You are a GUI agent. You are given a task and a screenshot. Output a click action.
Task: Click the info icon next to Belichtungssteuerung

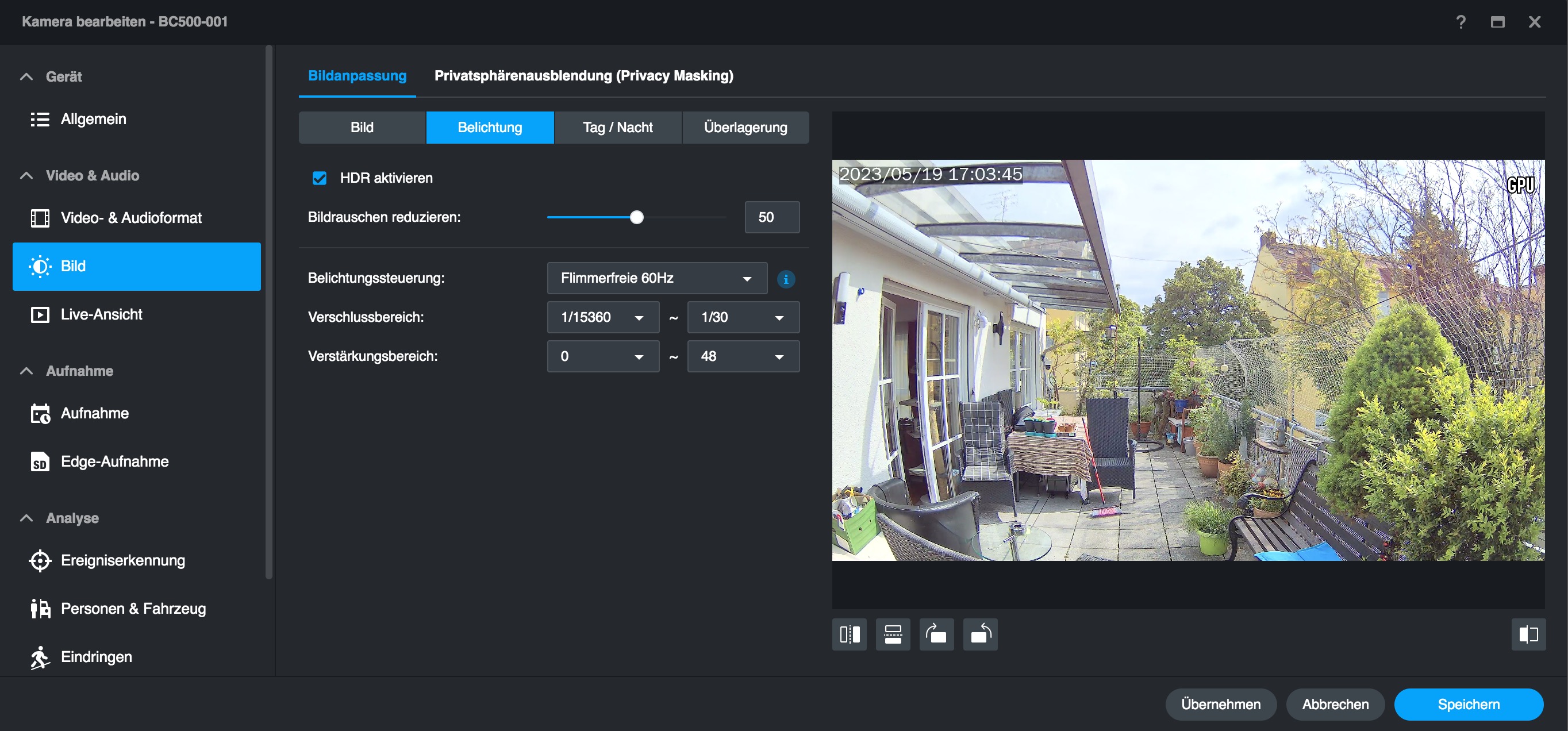(x=786, y=279)
